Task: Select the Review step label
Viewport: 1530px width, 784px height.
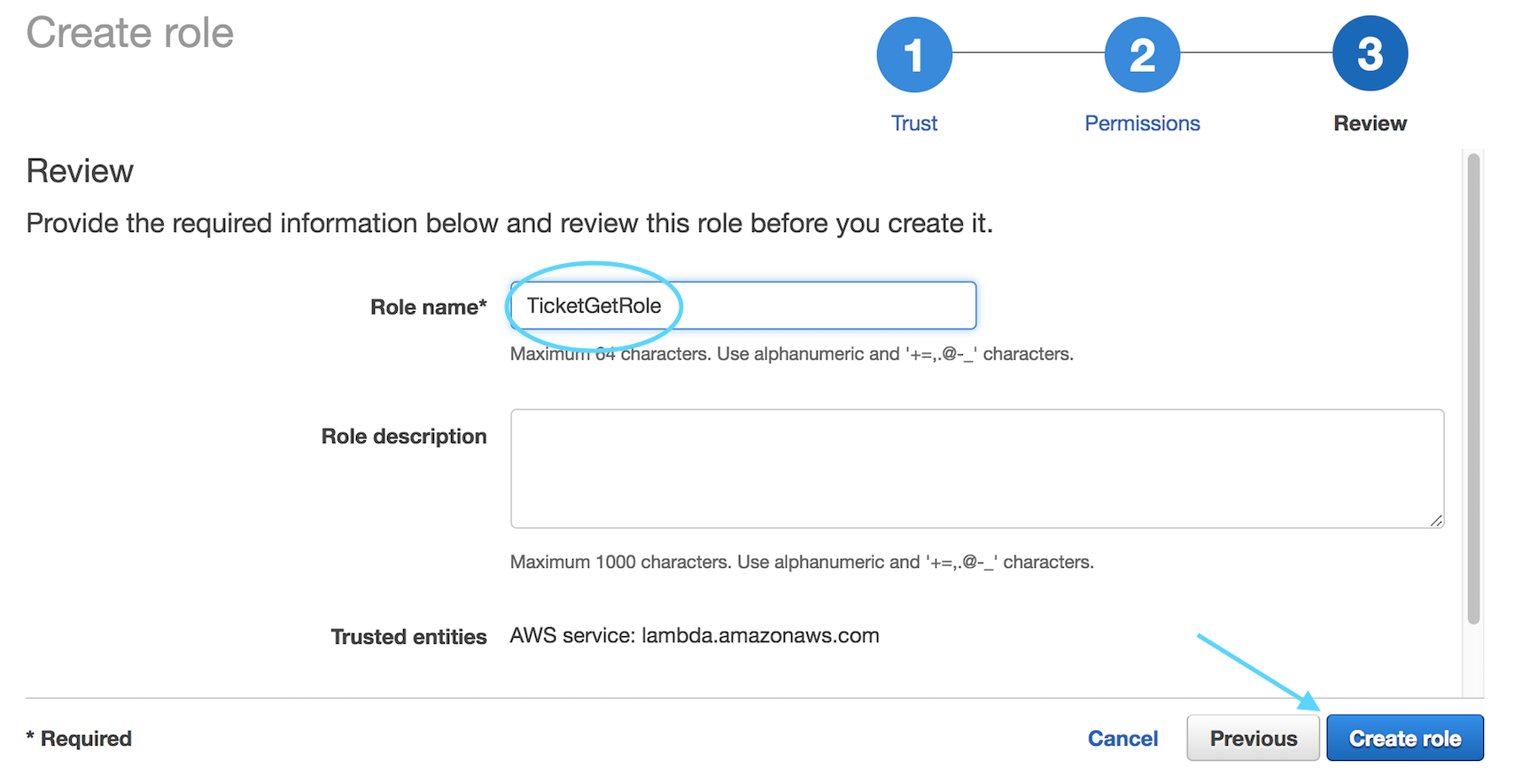Action: pyautogui.click(x=1370, y=123)
